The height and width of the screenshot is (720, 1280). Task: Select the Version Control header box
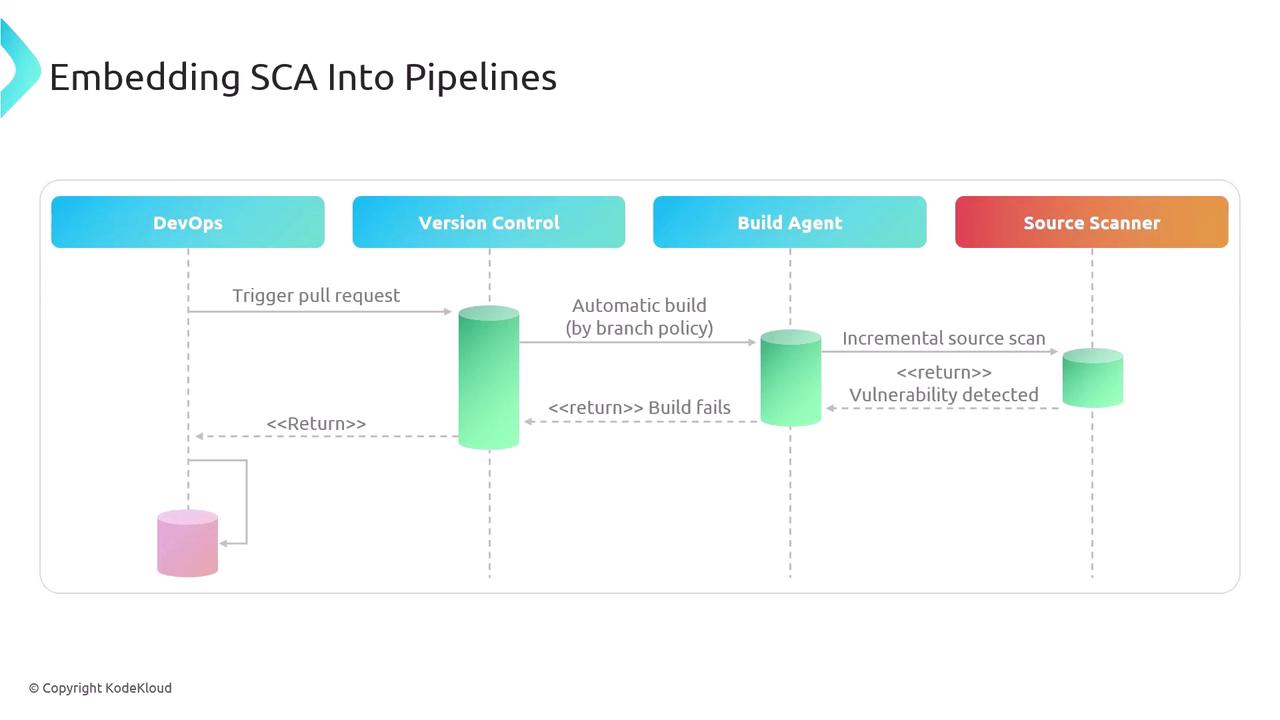click(x=489, y=222)
